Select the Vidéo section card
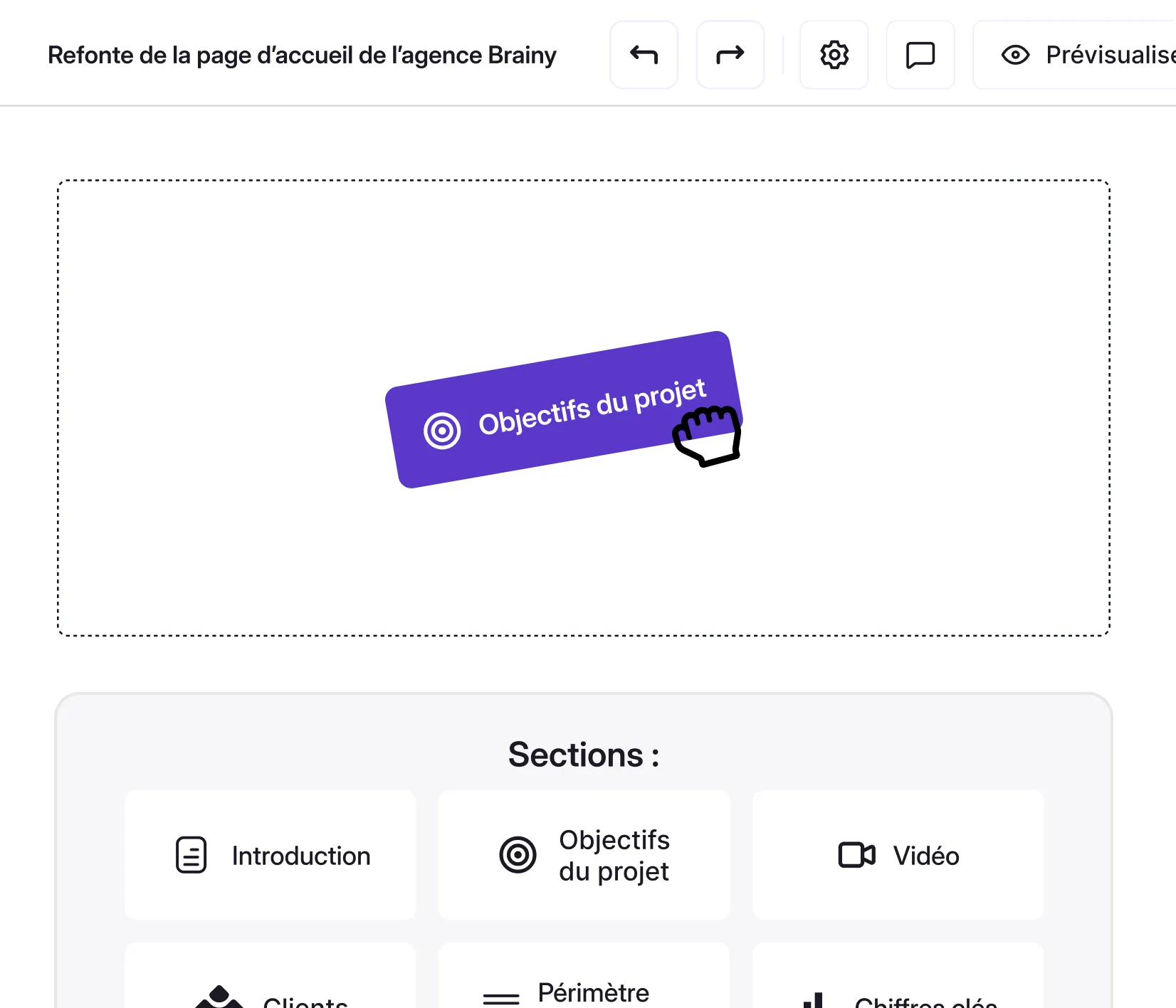 (897, 855)
